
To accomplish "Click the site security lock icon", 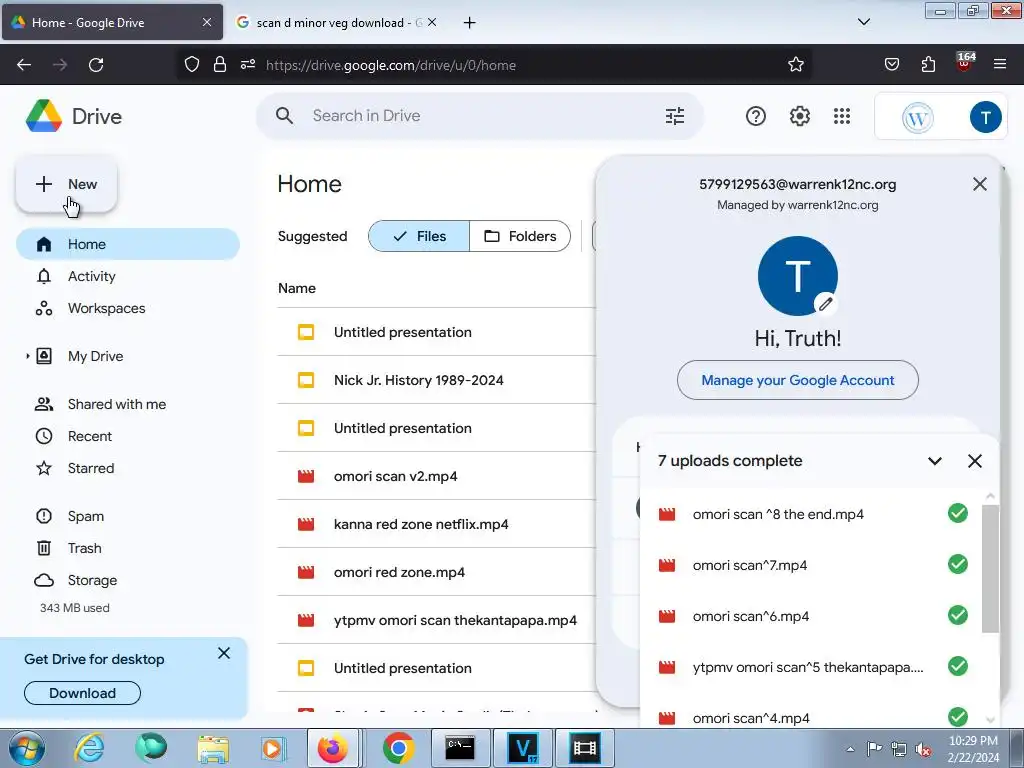I will coord(219,65).
